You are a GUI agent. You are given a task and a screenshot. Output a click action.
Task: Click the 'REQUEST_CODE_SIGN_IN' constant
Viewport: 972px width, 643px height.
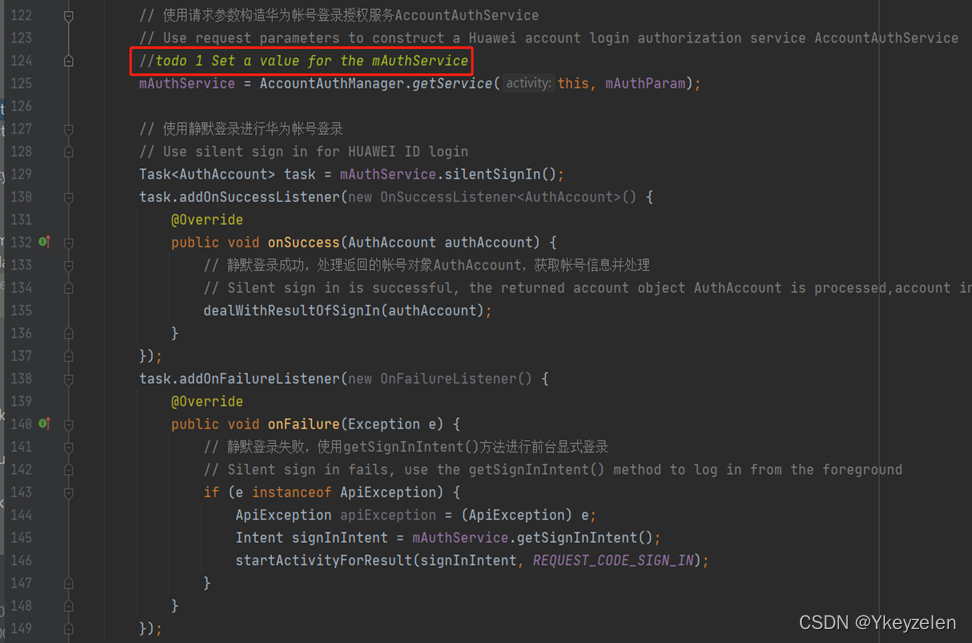tap(613, 561)
